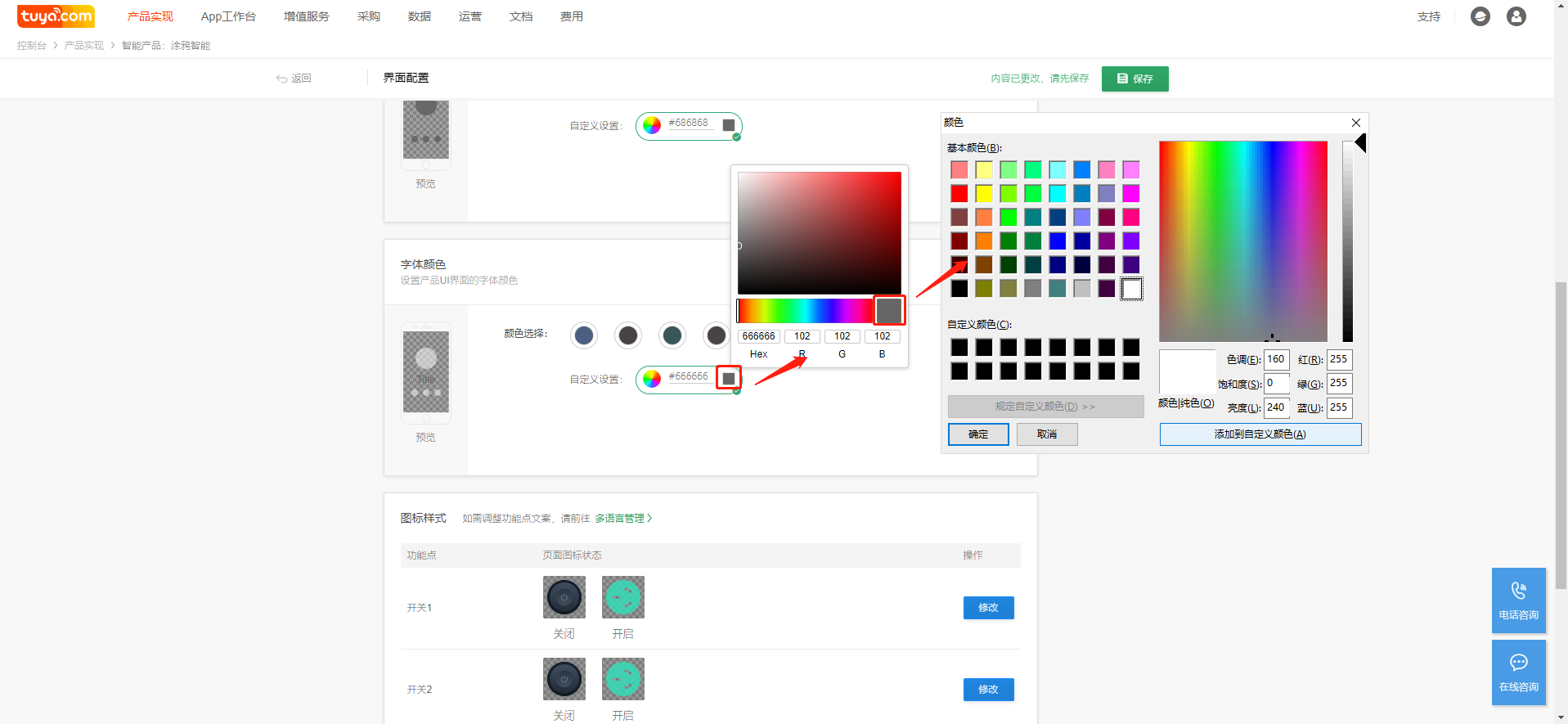The image size is (1568, 724).
Task: Click 修改 for 开关2
Action: (x=989, y=690)
